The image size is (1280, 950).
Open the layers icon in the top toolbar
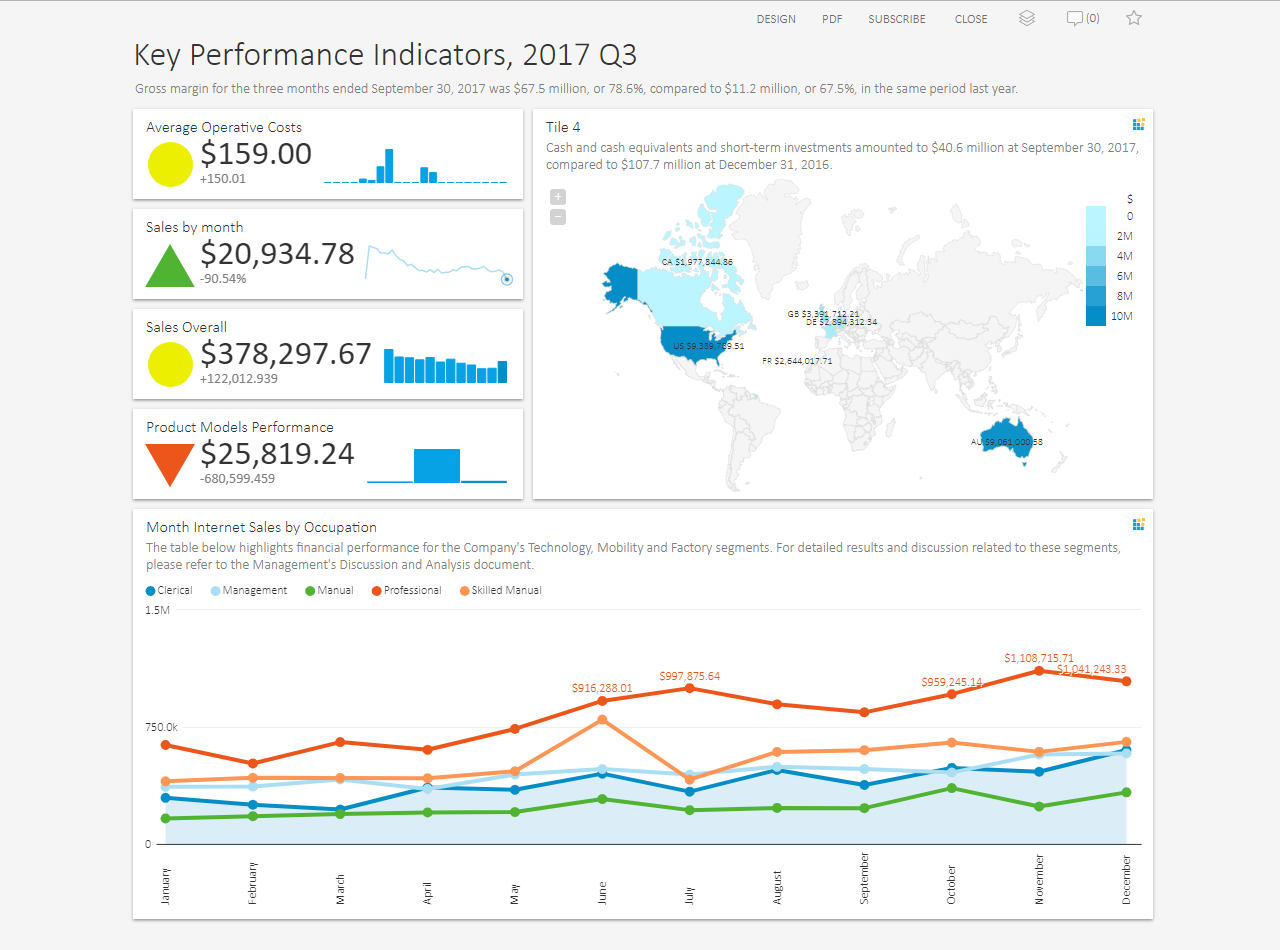coord(1026,18)
